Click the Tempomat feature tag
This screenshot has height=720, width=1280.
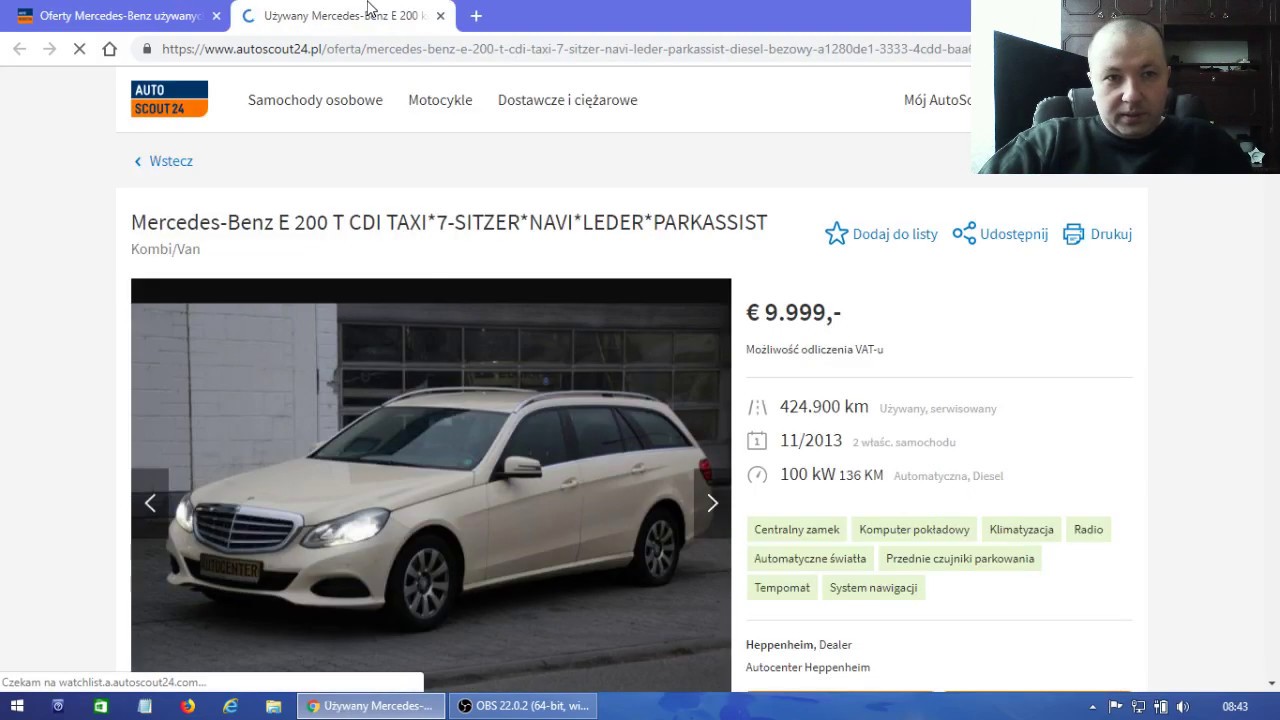(x=782, y=588)
